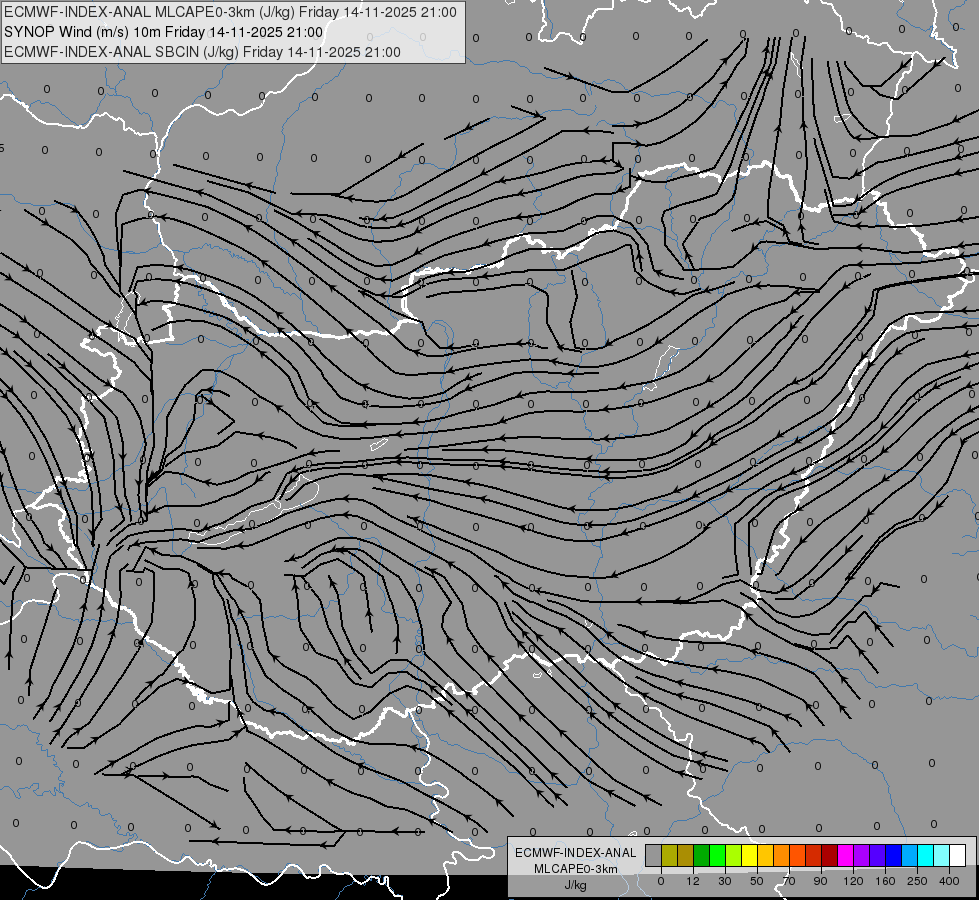Select the dark green legend swatch
The image size is (979, 900).
coord(702,855)
